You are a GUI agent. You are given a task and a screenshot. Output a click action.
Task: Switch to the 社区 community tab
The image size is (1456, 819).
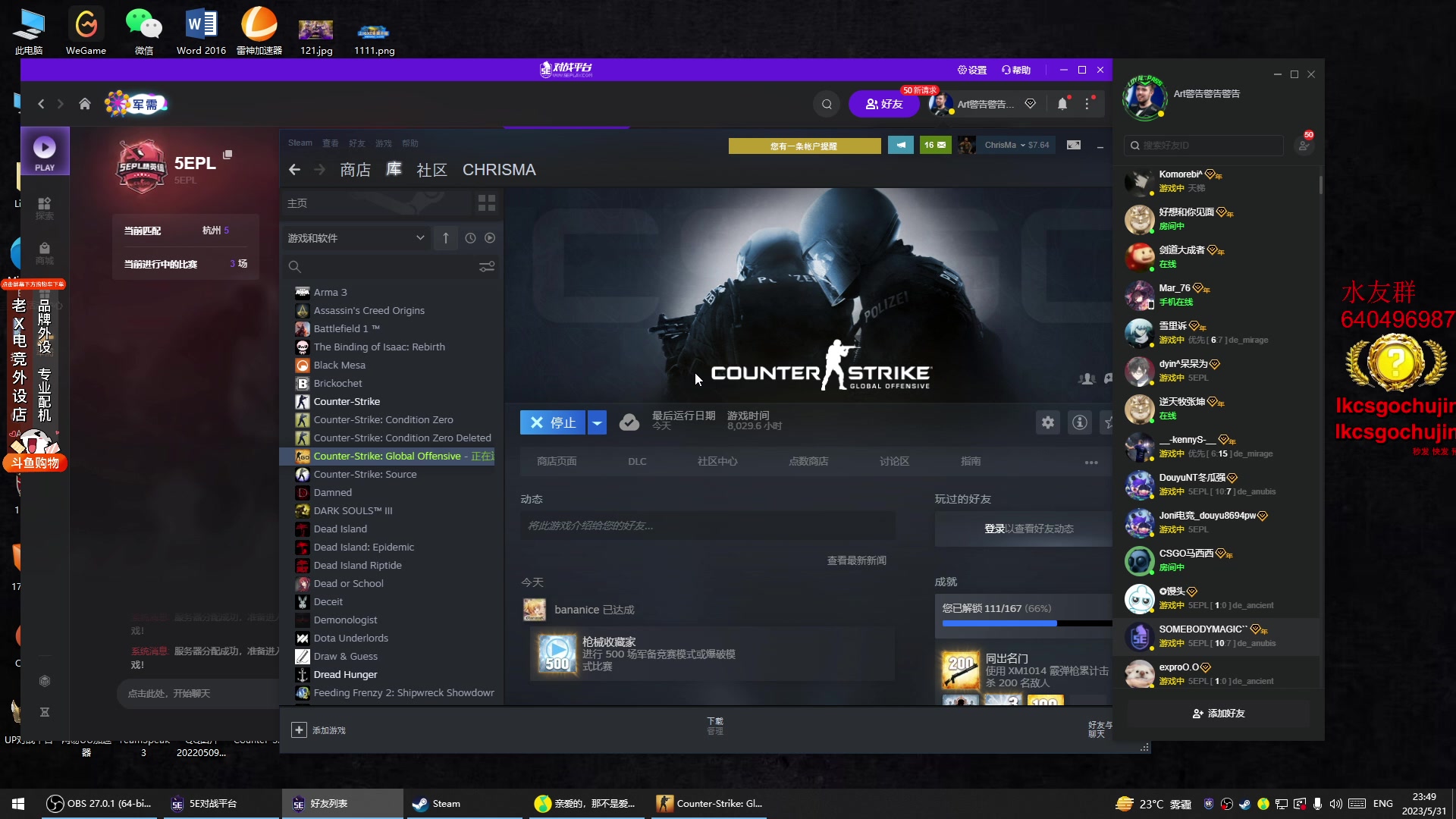coord(432,170)
